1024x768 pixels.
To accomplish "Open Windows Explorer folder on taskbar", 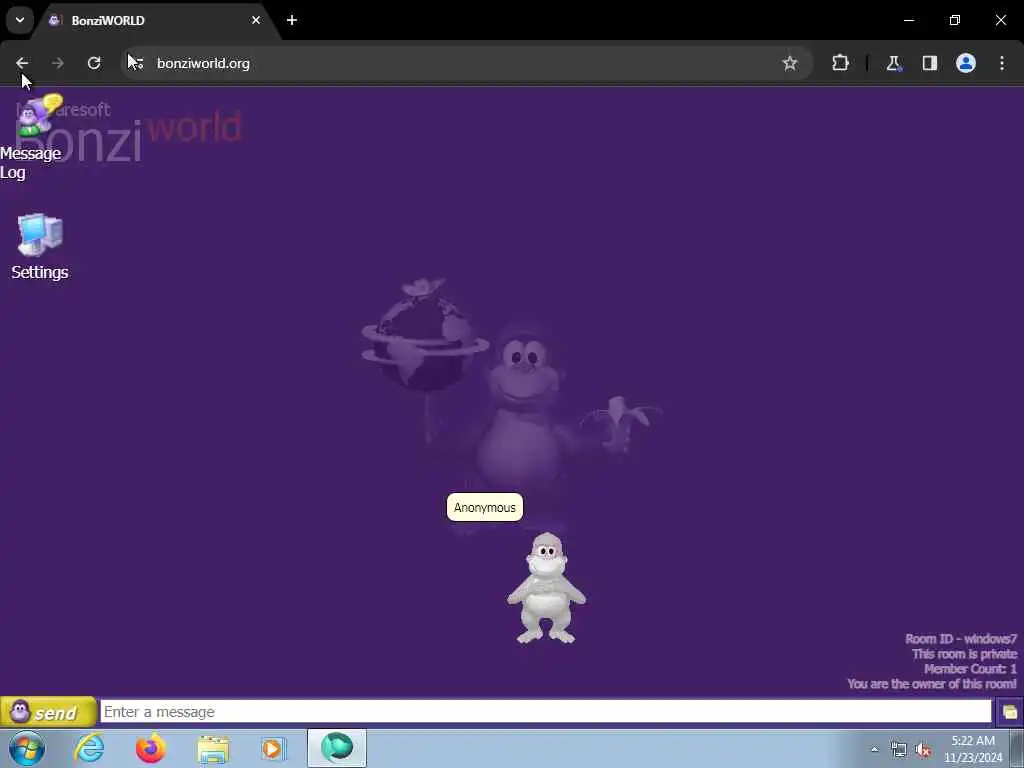I will (x=213, y=748).
